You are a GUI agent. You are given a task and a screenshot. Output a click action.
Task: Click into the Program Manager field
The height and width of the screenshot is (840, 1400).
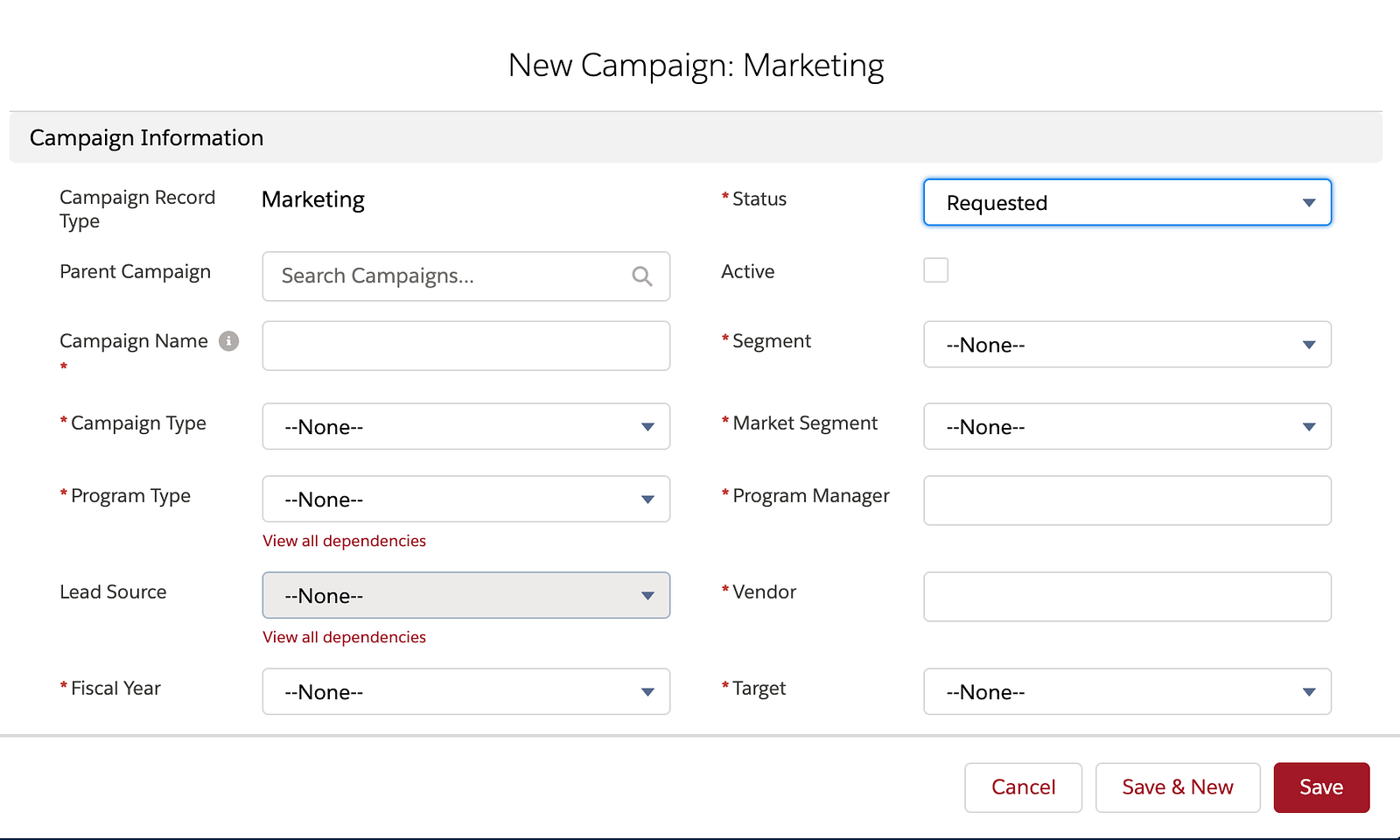point(1127,500)
